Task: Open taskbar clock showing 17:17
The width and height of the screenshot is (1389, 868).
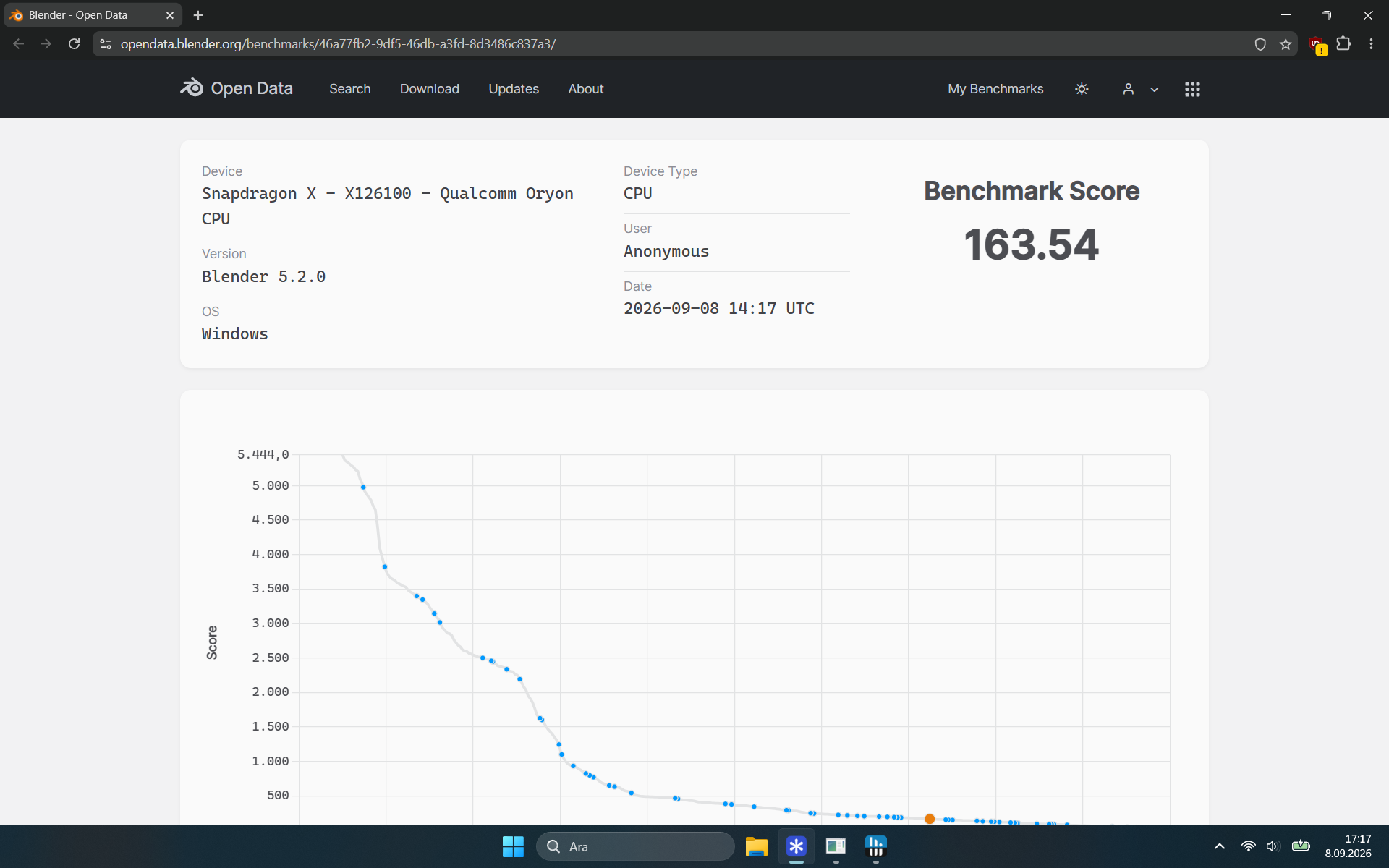Action: (1348, 846)
